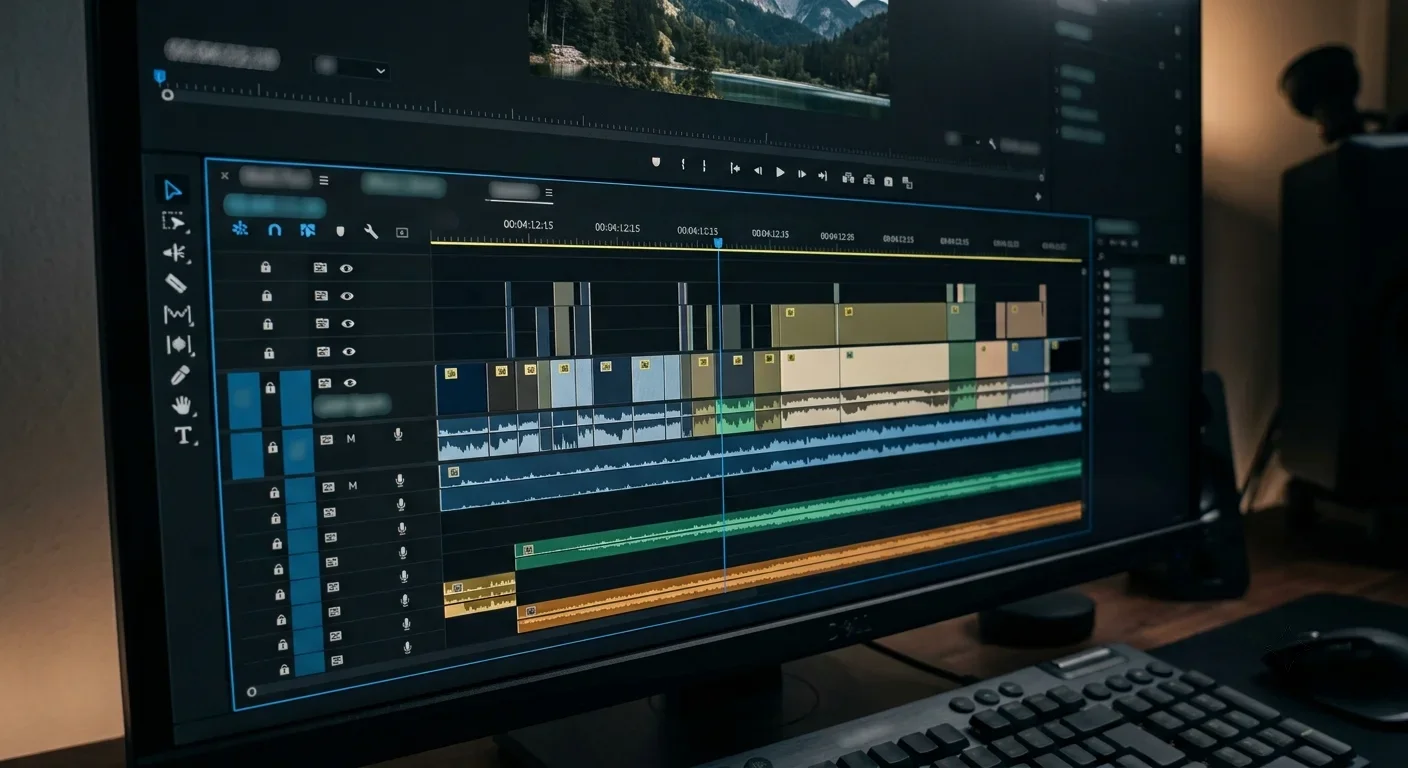This screenshot has height=768, width=1408.
Task: Select the Type tool
Action: point(183,435)
